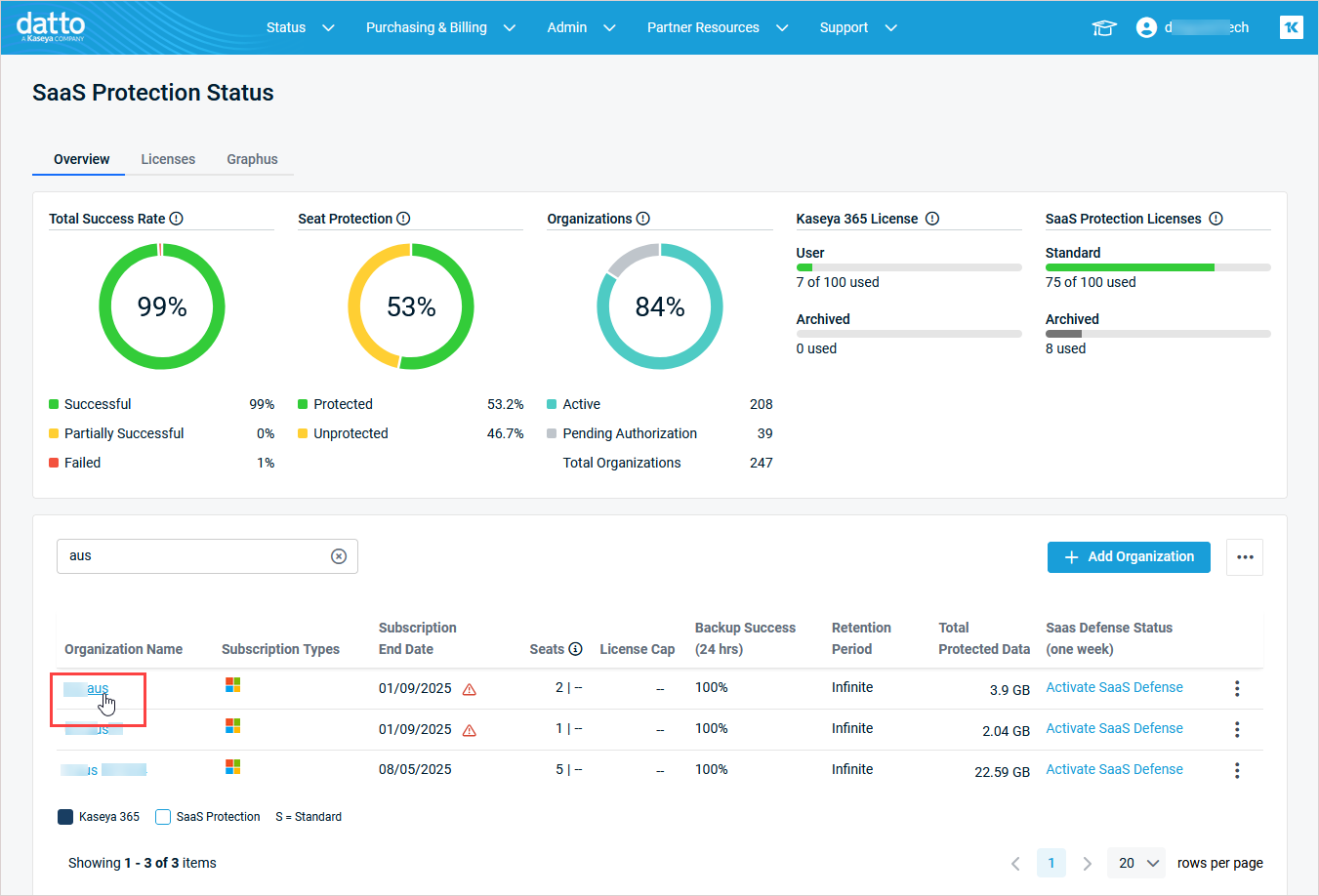Select page 1 in pagination
The image size is (1319, 896).
click(x=1051, y=863)
